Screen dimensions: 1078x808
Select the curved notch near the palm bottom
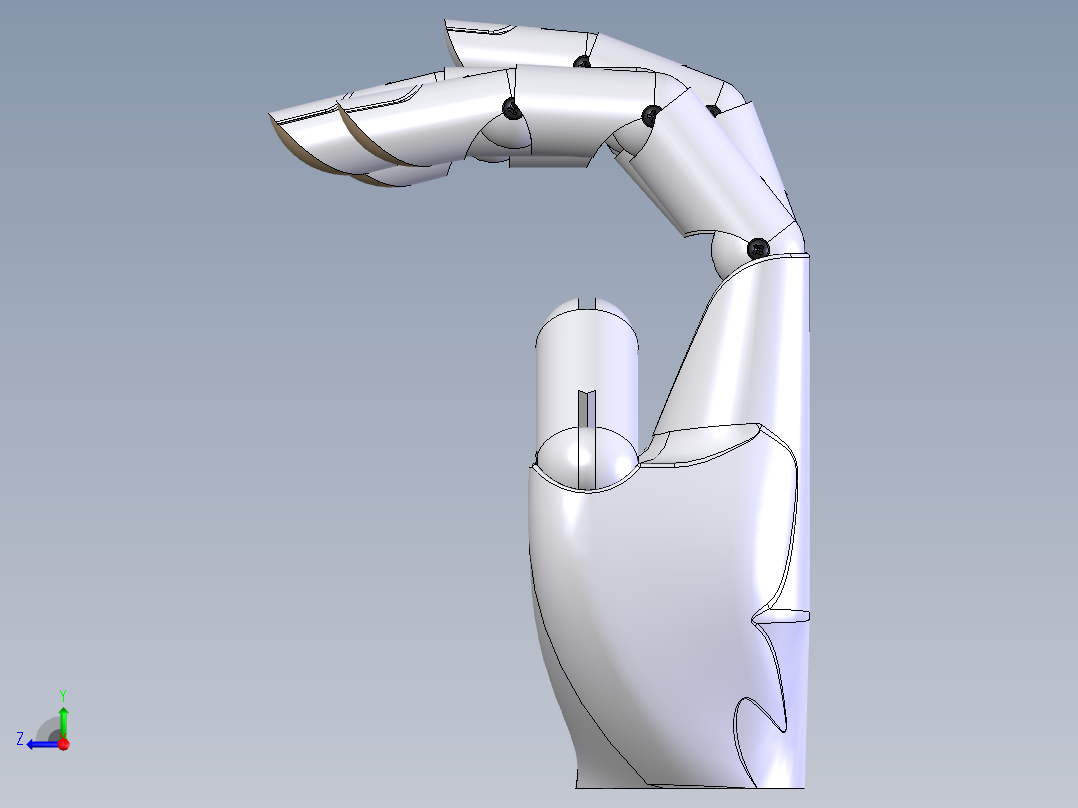[x=755, y=712]
